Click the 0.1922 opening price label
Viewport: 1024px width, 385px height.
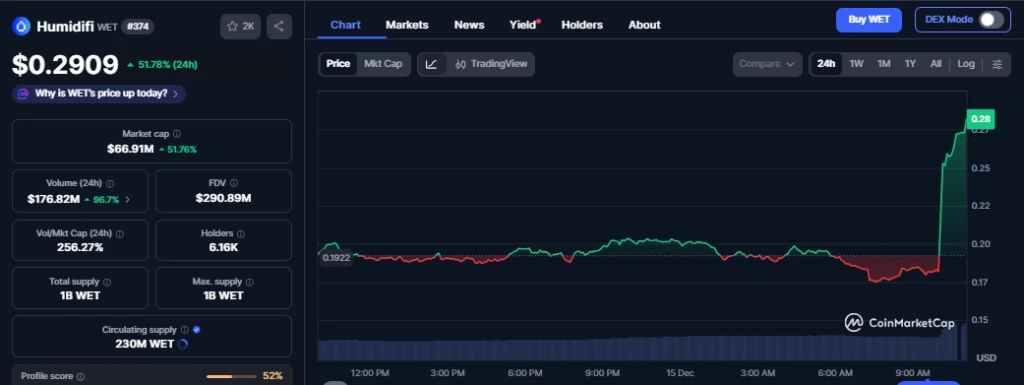point(336,258)
